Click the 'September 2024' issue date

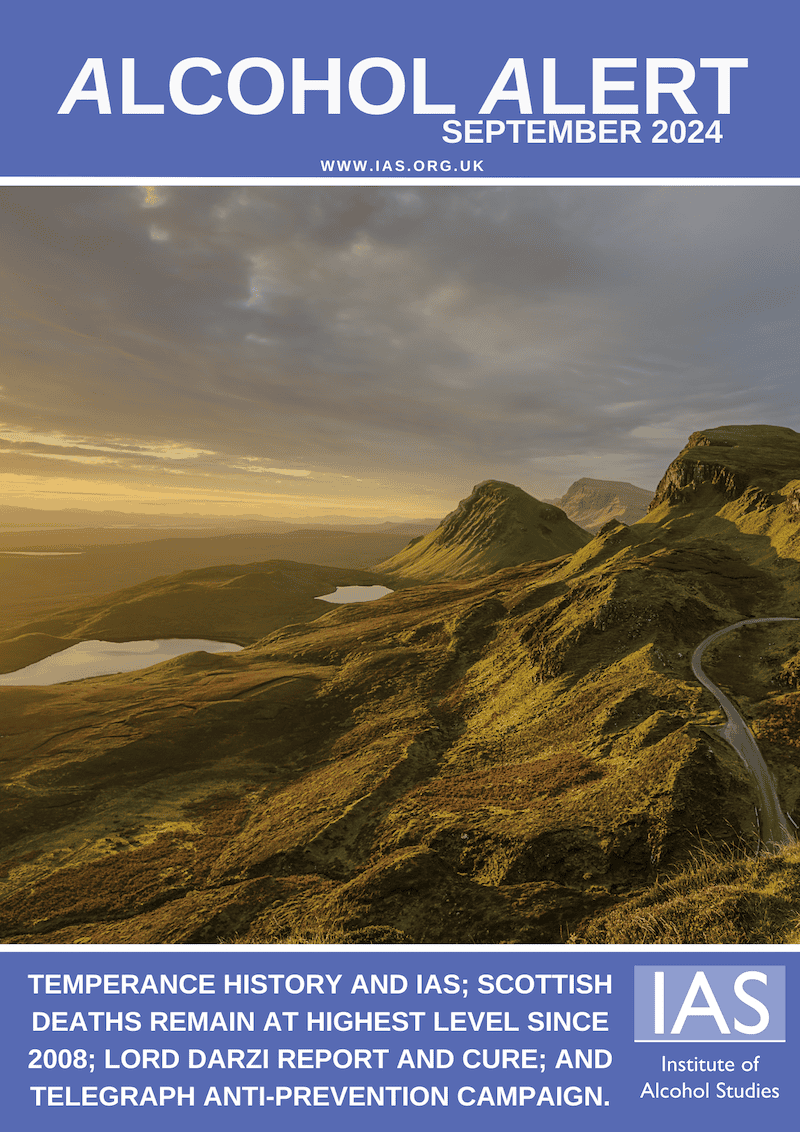click(x=581, y=131)
